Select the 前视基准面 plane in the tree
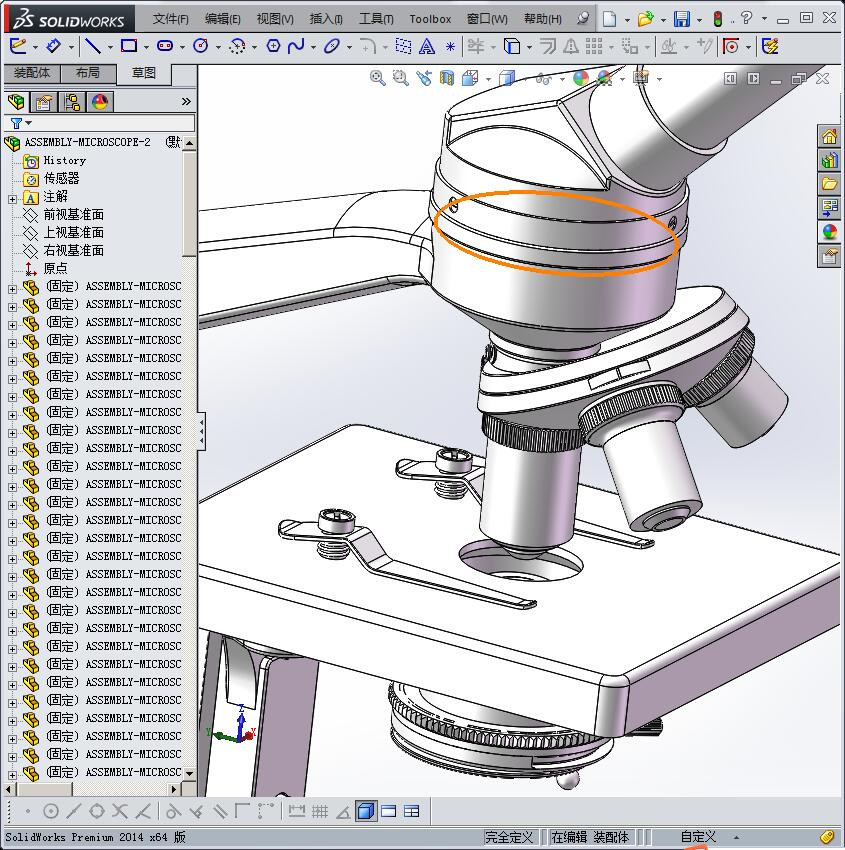 click(73, 215)
